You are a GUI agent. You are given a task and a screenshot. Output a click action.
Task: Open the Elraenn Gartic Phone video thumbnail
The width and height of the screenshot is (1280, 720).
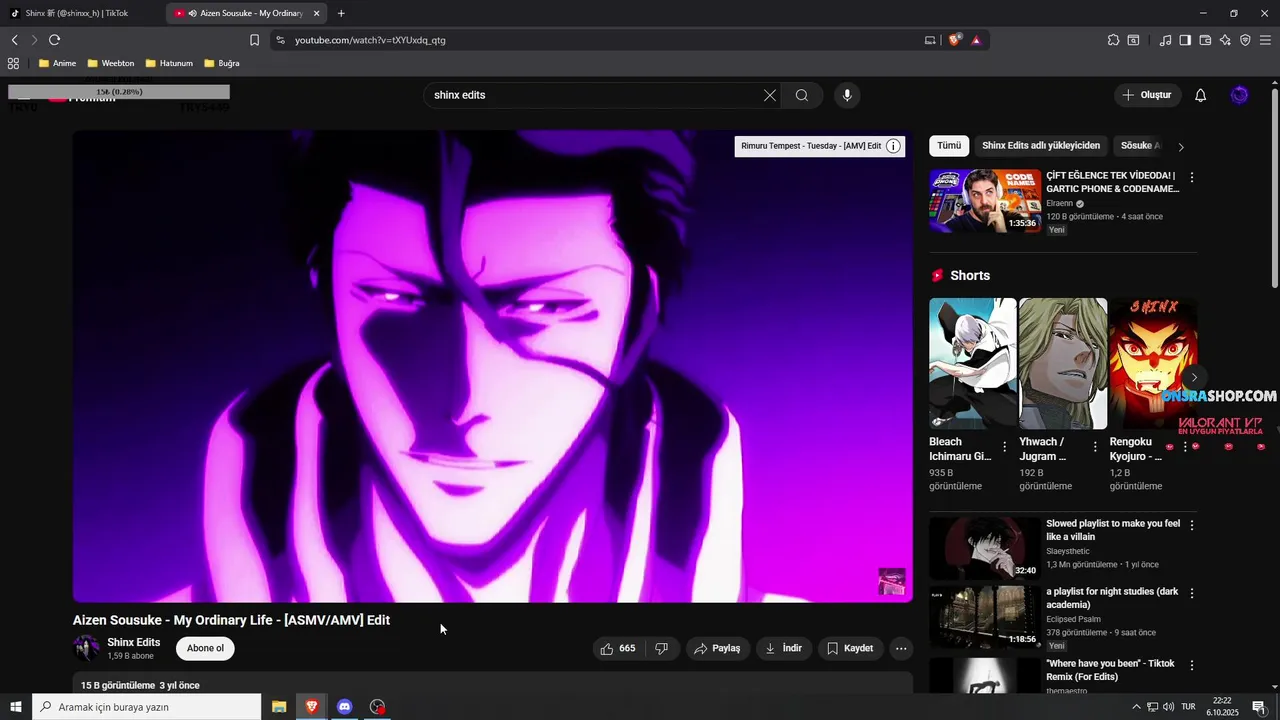click(985, 201)
